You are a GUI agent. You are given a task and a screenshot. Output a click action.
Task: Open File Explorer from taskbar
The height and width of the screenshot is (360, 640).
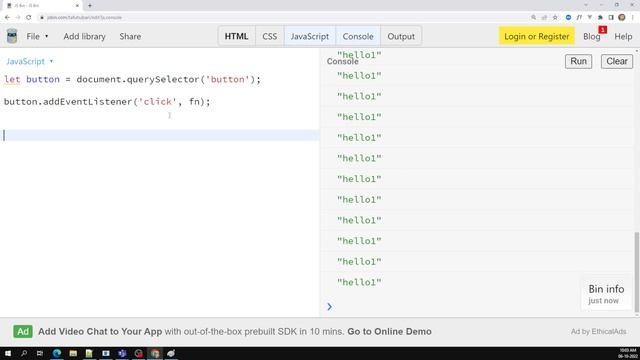(x=73, y=353)
